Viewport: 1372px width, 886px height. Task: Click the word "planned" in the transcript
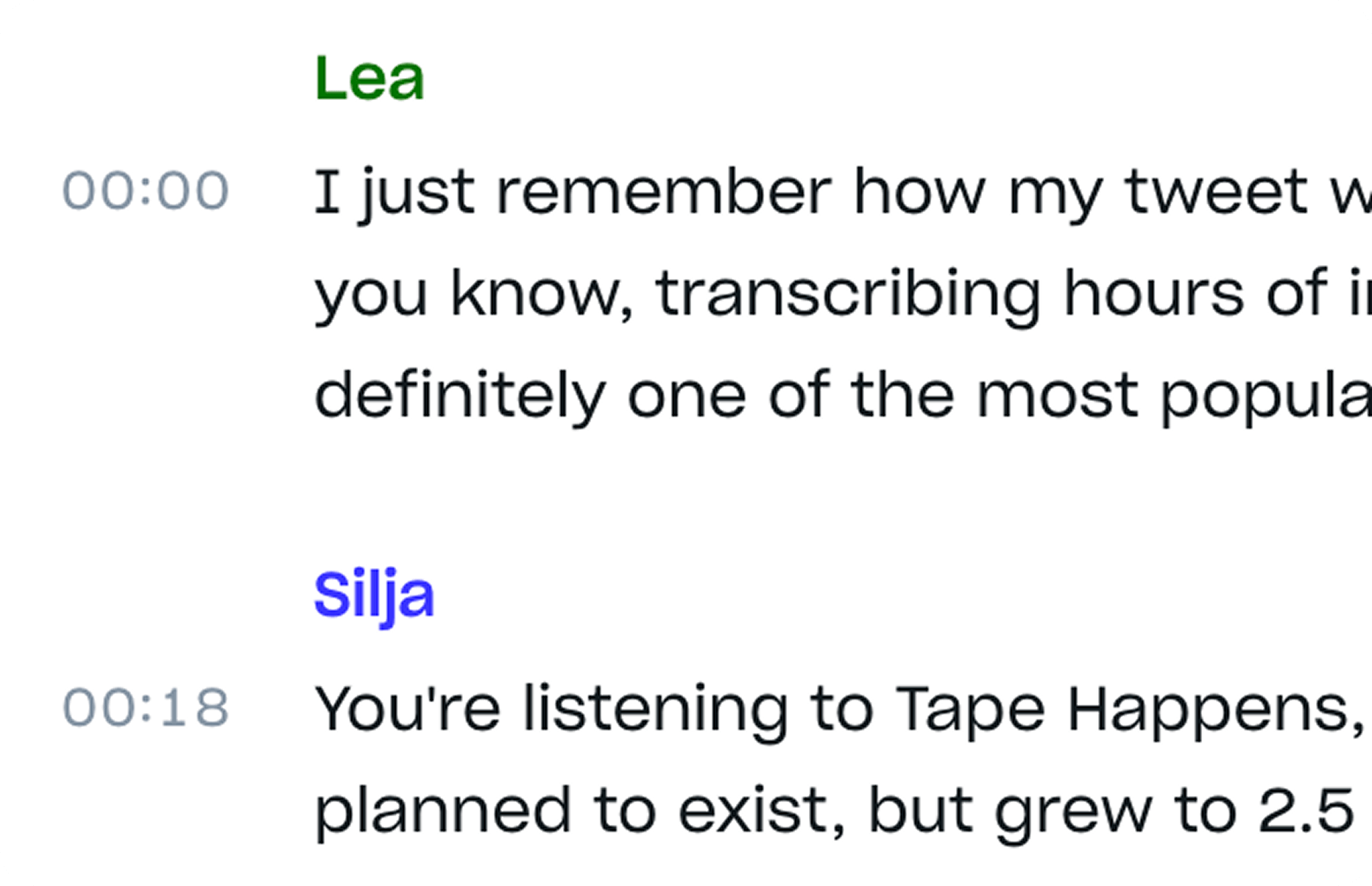pyautogui.click(x=443, y=811)
